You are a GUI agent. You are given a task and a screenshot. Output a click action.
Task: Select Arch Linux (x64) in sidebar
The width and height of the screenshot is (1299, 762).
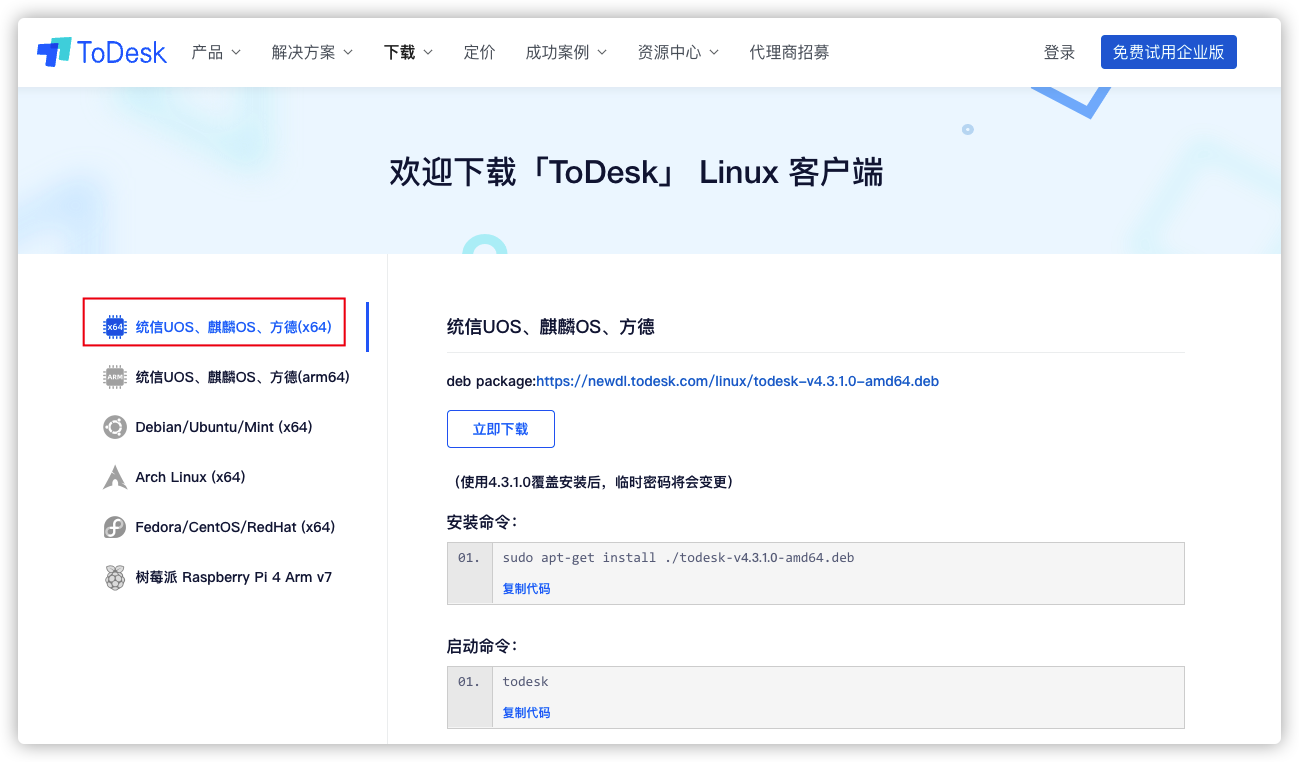(190, 477)
